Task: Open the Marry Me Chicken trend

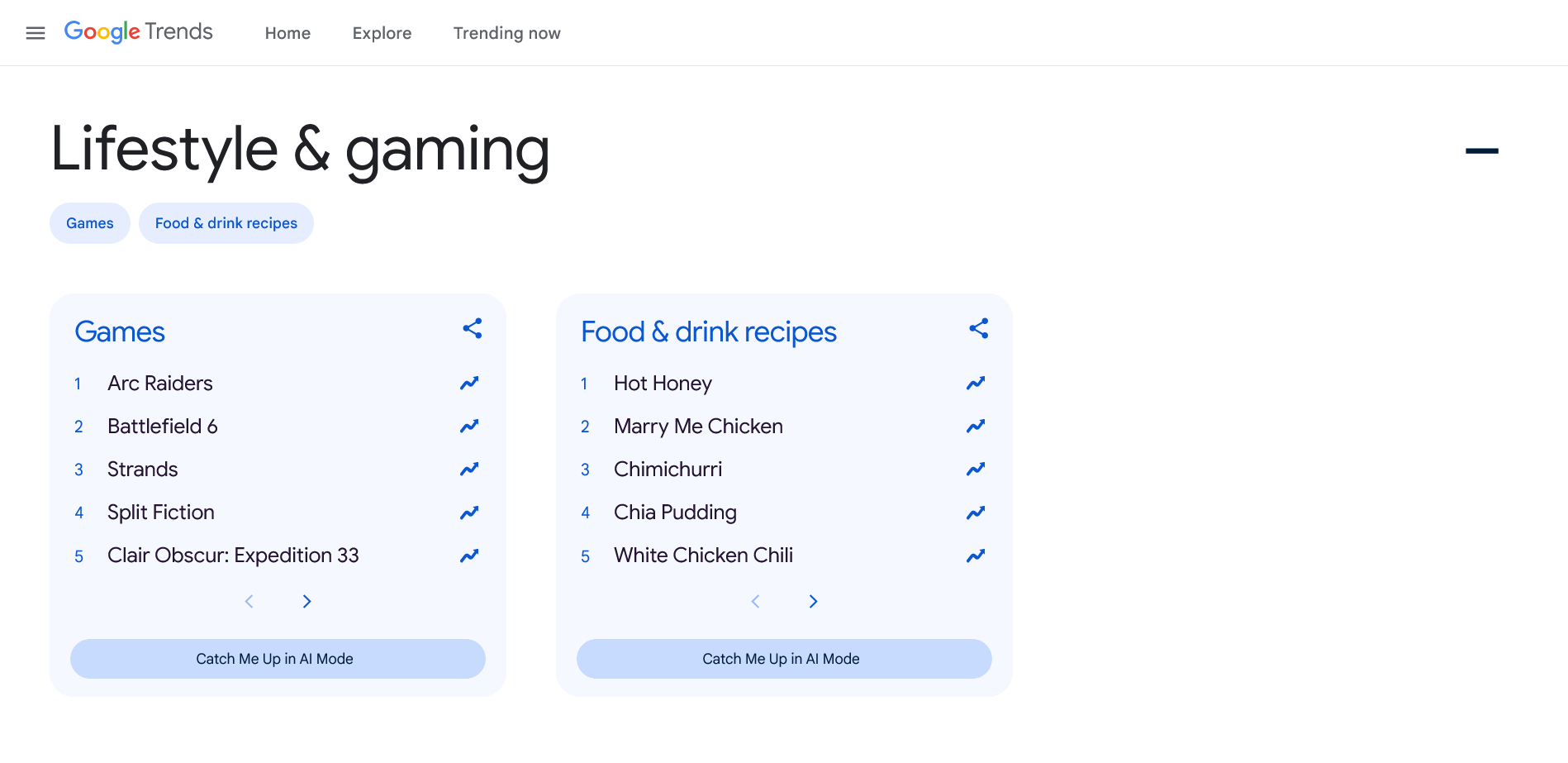Action: click(698, 427)
